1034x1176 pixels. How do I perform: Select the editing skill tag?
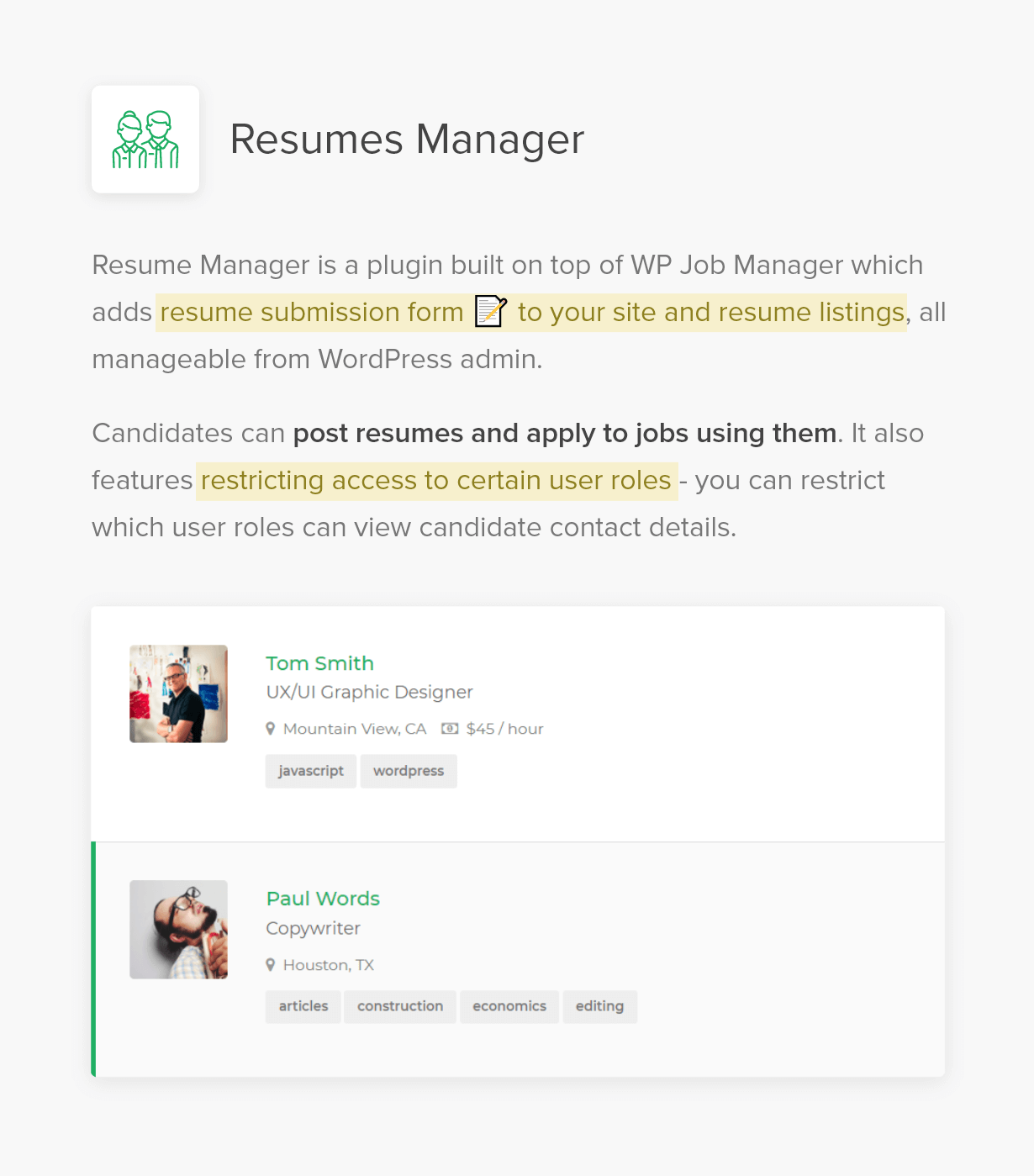click(599, 1006)
